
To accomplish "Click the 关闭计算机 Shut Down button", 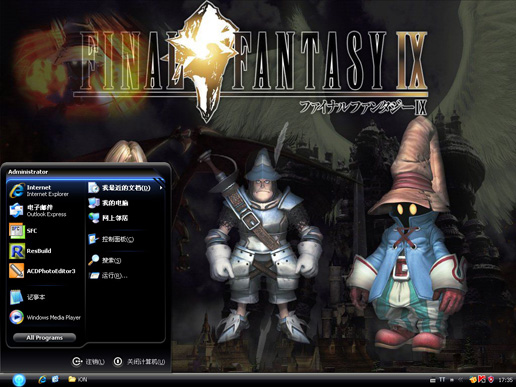I will (x=139, y=362).
